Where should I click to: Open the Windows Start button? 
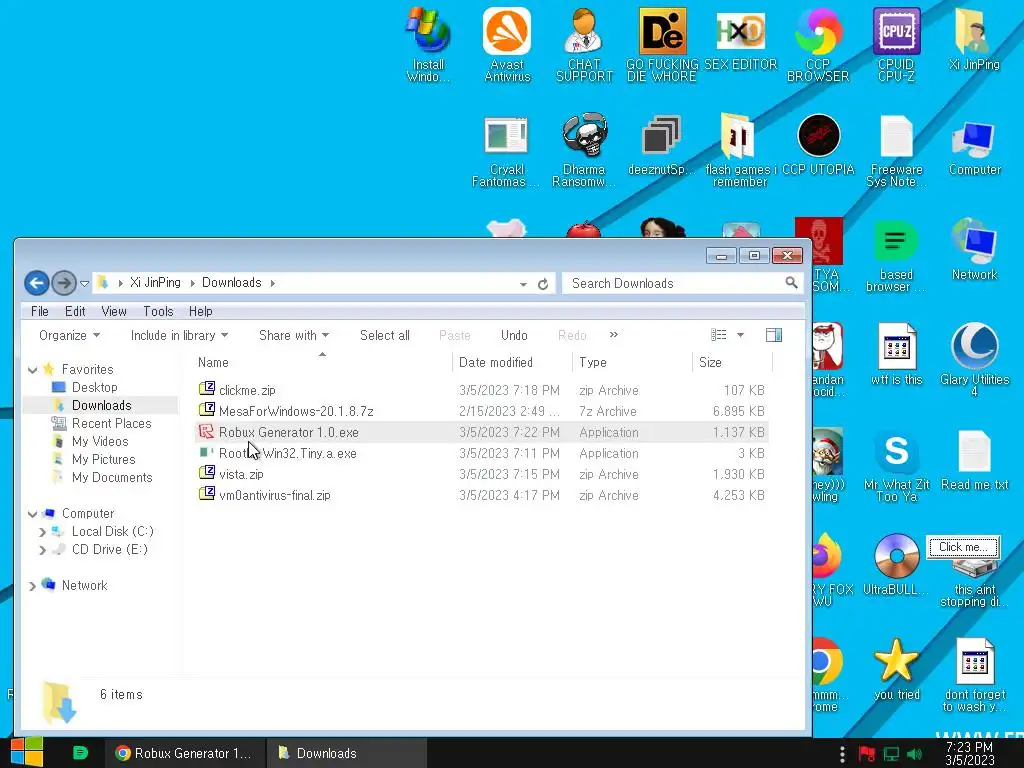point(27,752)
